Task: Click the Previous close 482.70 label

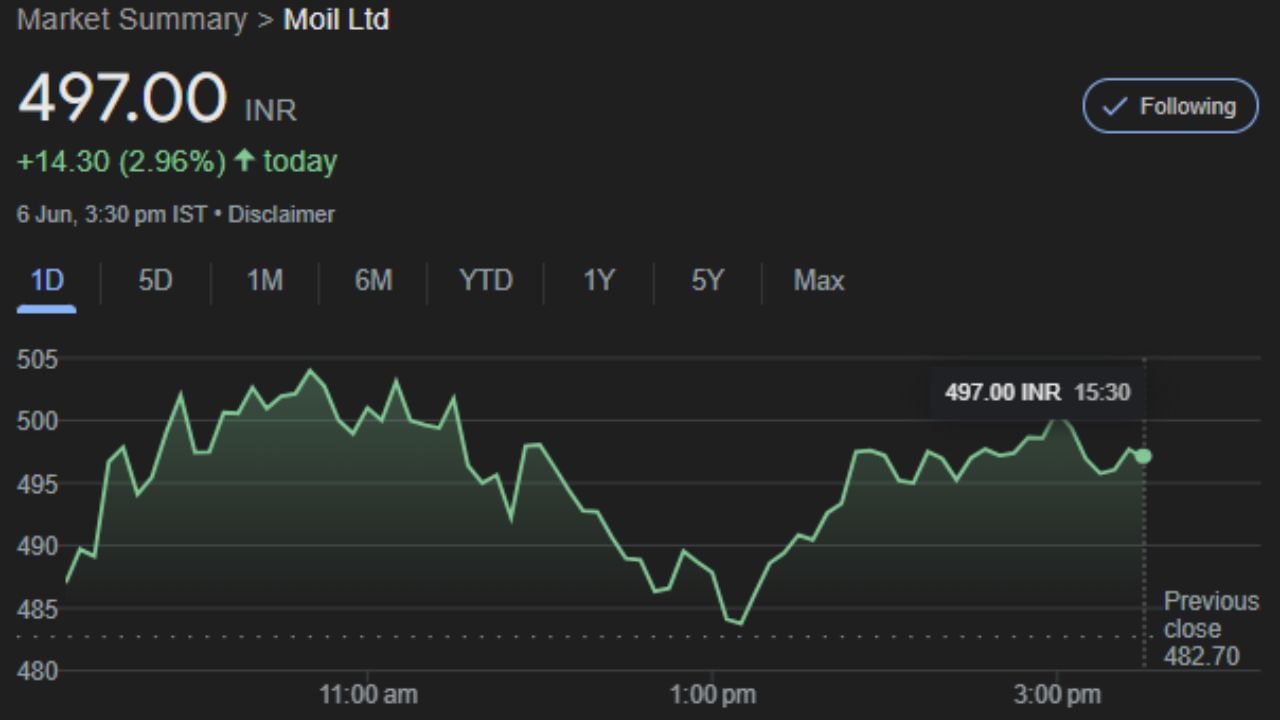Action: [1211, 629]
